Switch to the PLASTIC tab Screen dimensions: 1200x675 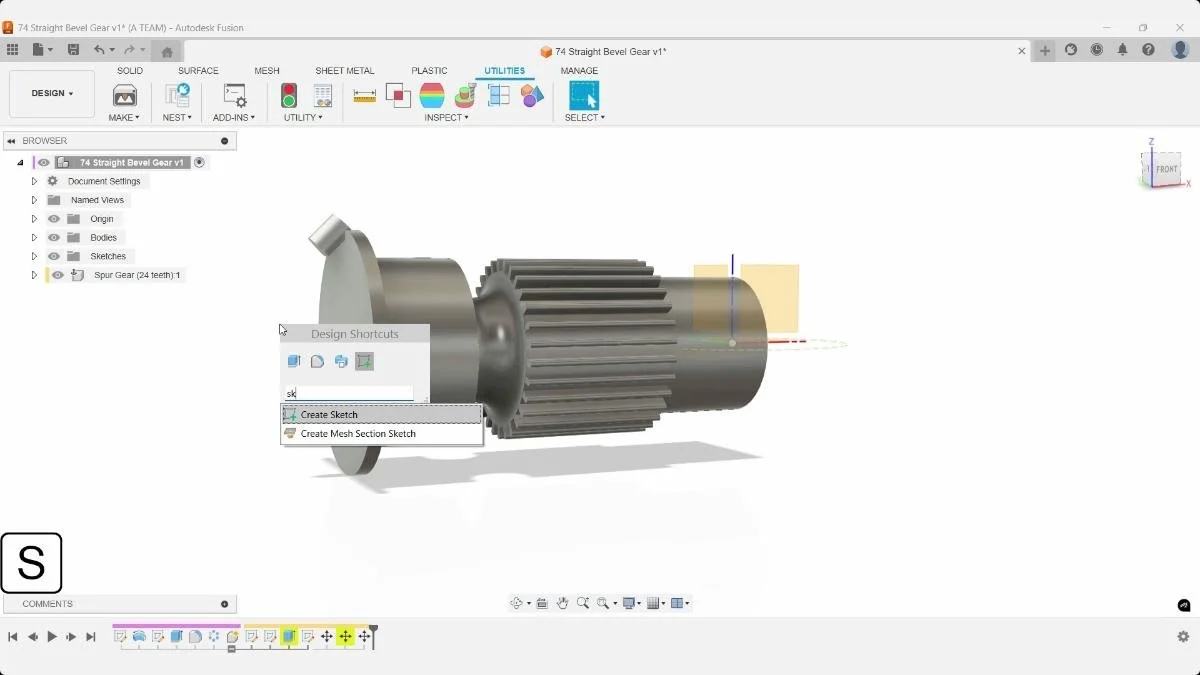[x=429, y=71]
